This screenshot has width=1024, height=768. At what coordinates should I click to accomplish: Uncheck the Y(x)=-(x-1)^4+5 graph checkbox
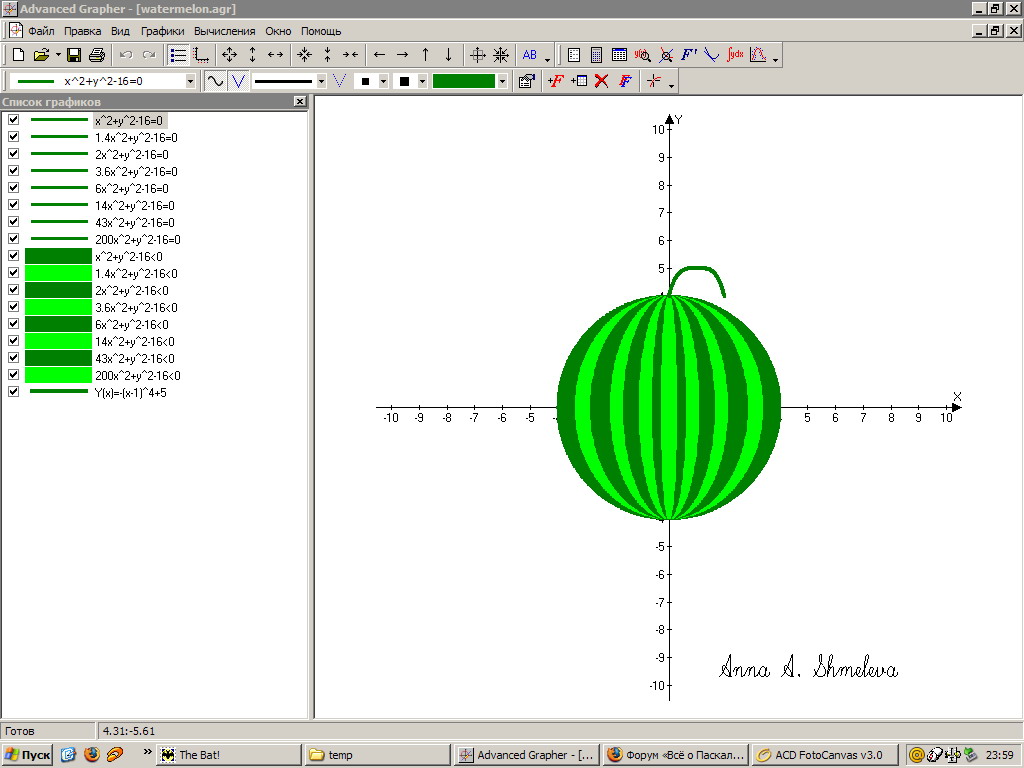13,392
